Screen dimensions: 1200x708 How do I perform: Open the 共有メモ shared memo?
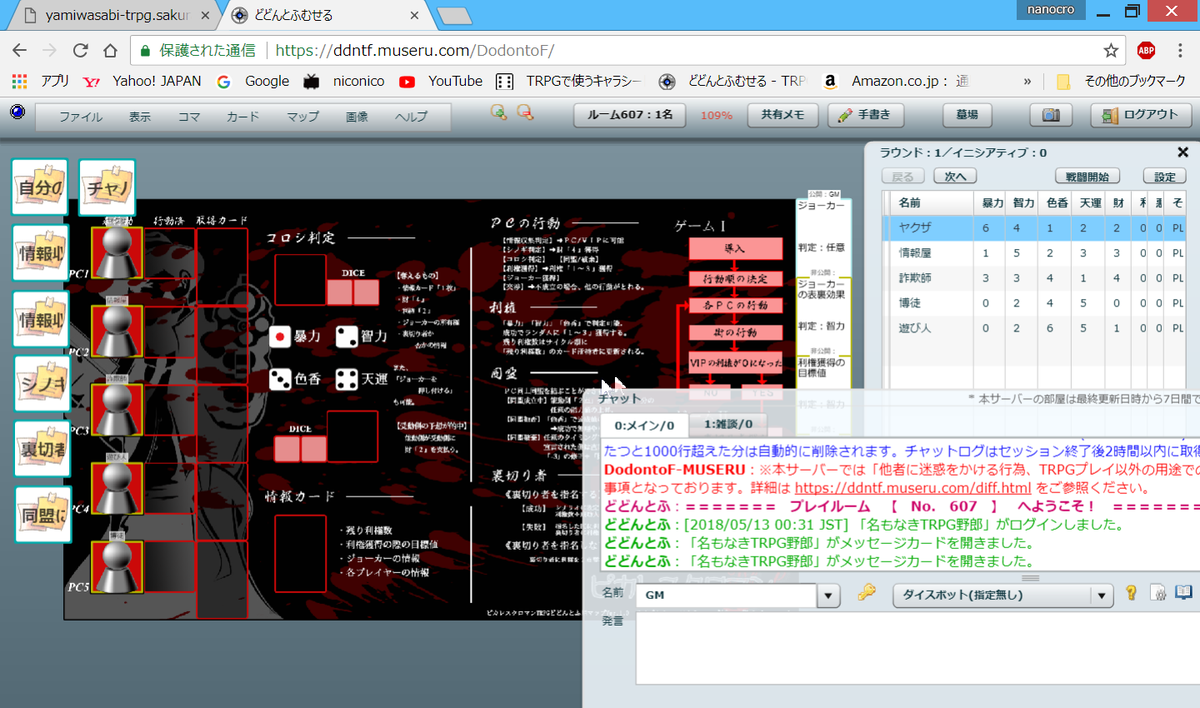(782, 115)
